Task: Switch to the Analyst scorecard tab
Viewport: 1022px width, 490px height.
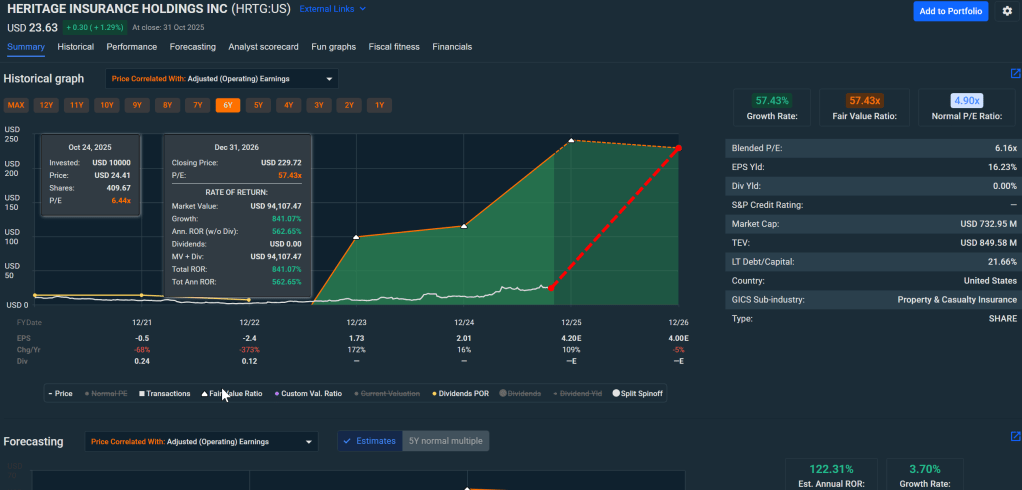Action: pos(263,47)
